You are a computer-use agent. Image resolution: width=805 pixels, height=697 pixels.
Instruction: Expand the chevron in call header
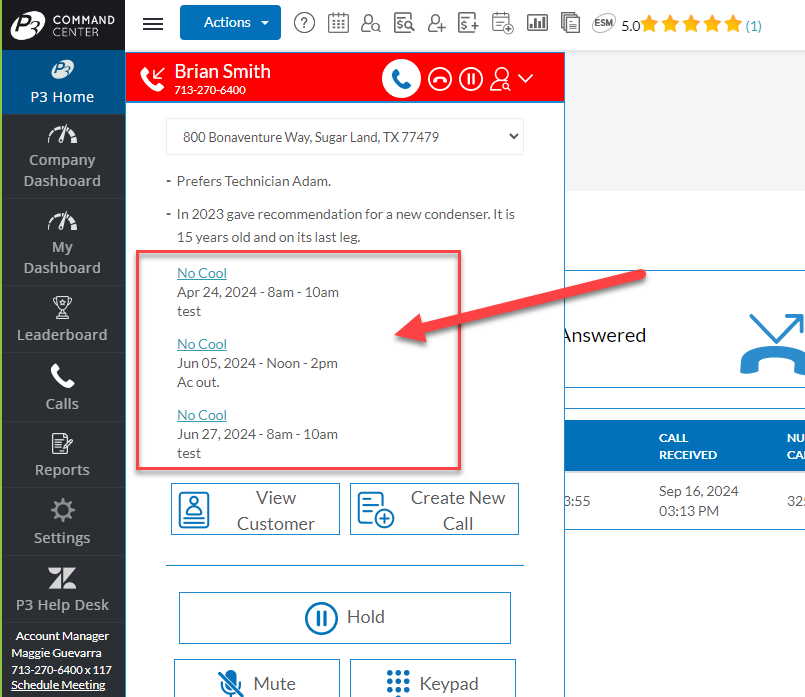click(526, 79)
